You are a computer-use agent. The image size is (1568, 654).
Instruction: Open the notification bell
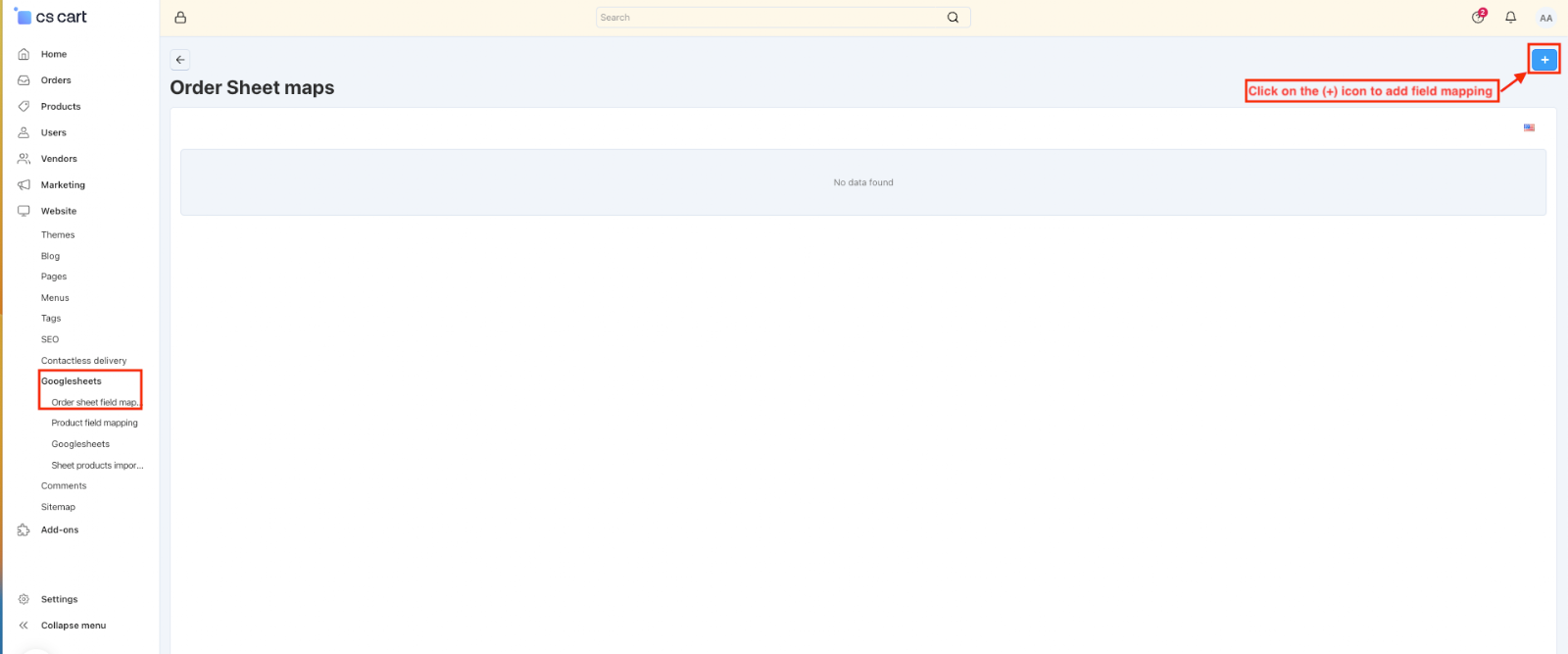click(1511, 18)
